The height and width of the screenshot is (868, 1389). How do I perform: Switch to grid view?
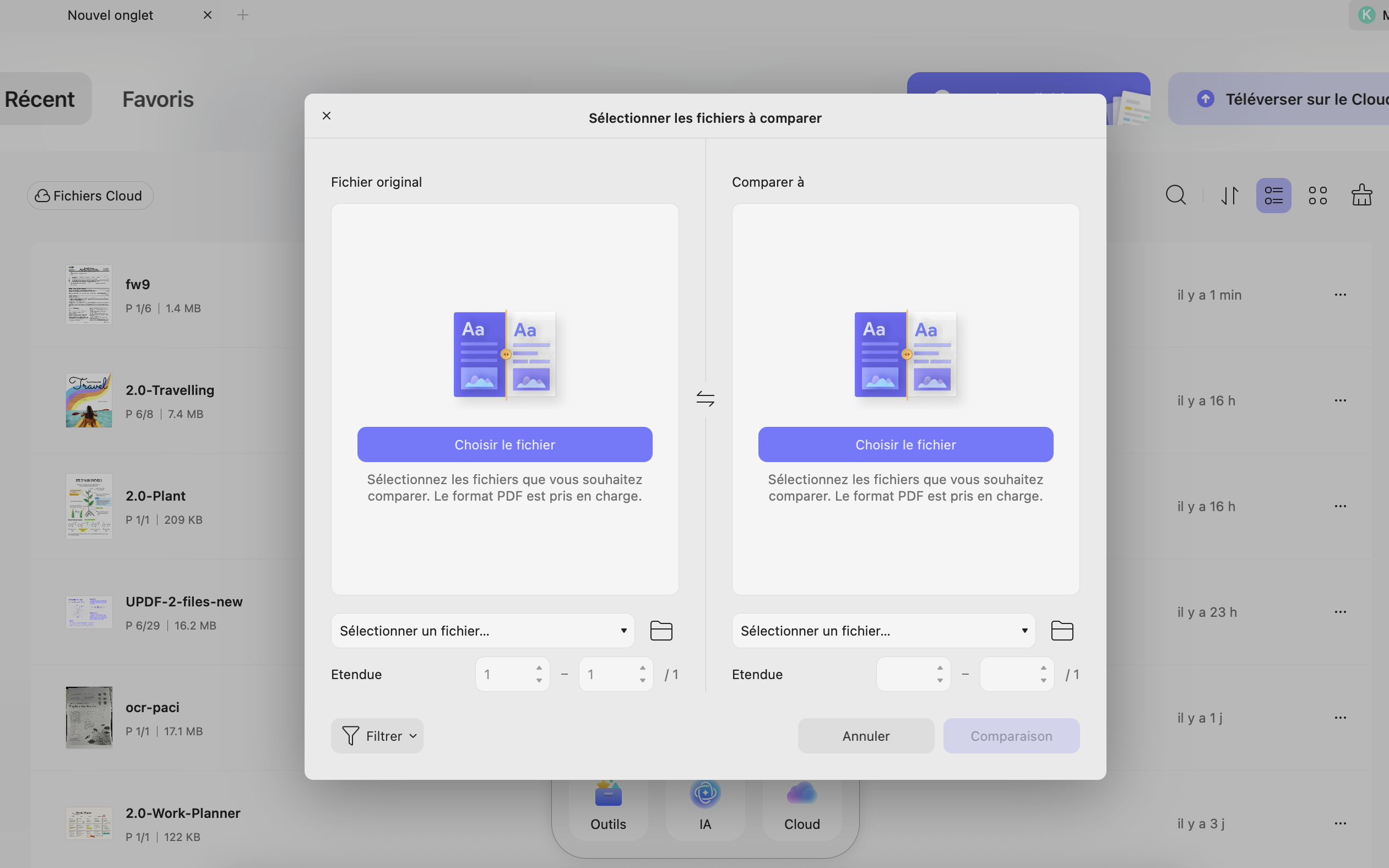point(1317,195)
